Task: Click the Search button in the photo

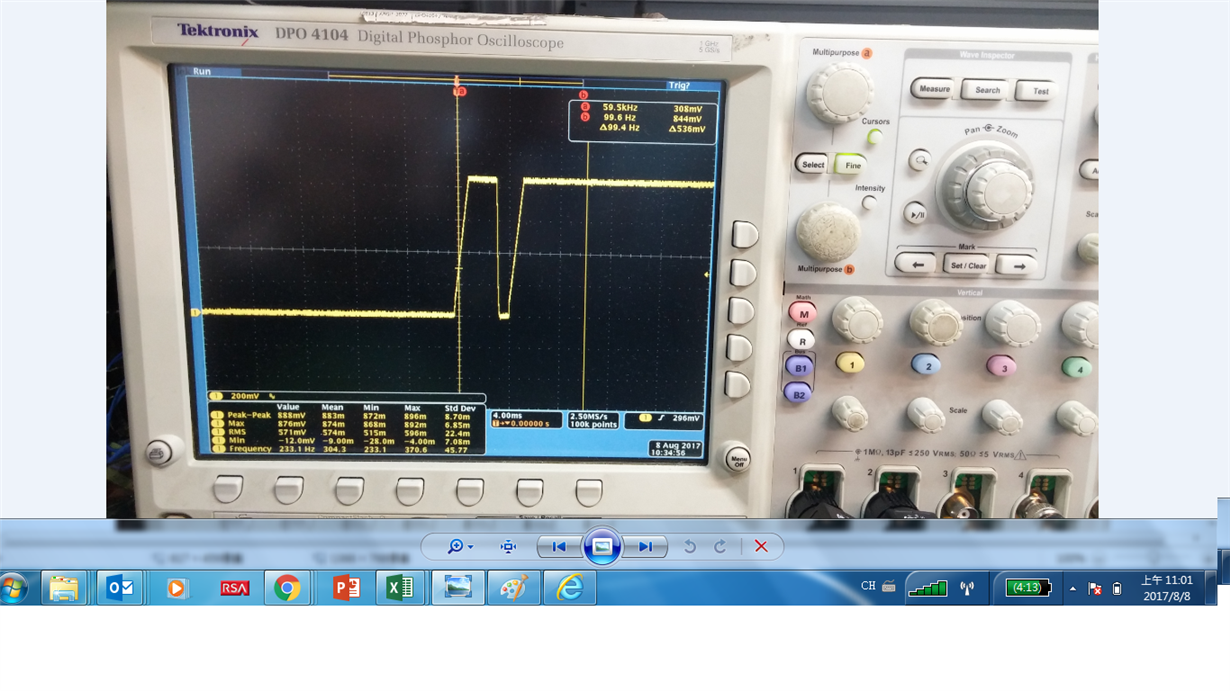Action: click(x=987, y=90)
